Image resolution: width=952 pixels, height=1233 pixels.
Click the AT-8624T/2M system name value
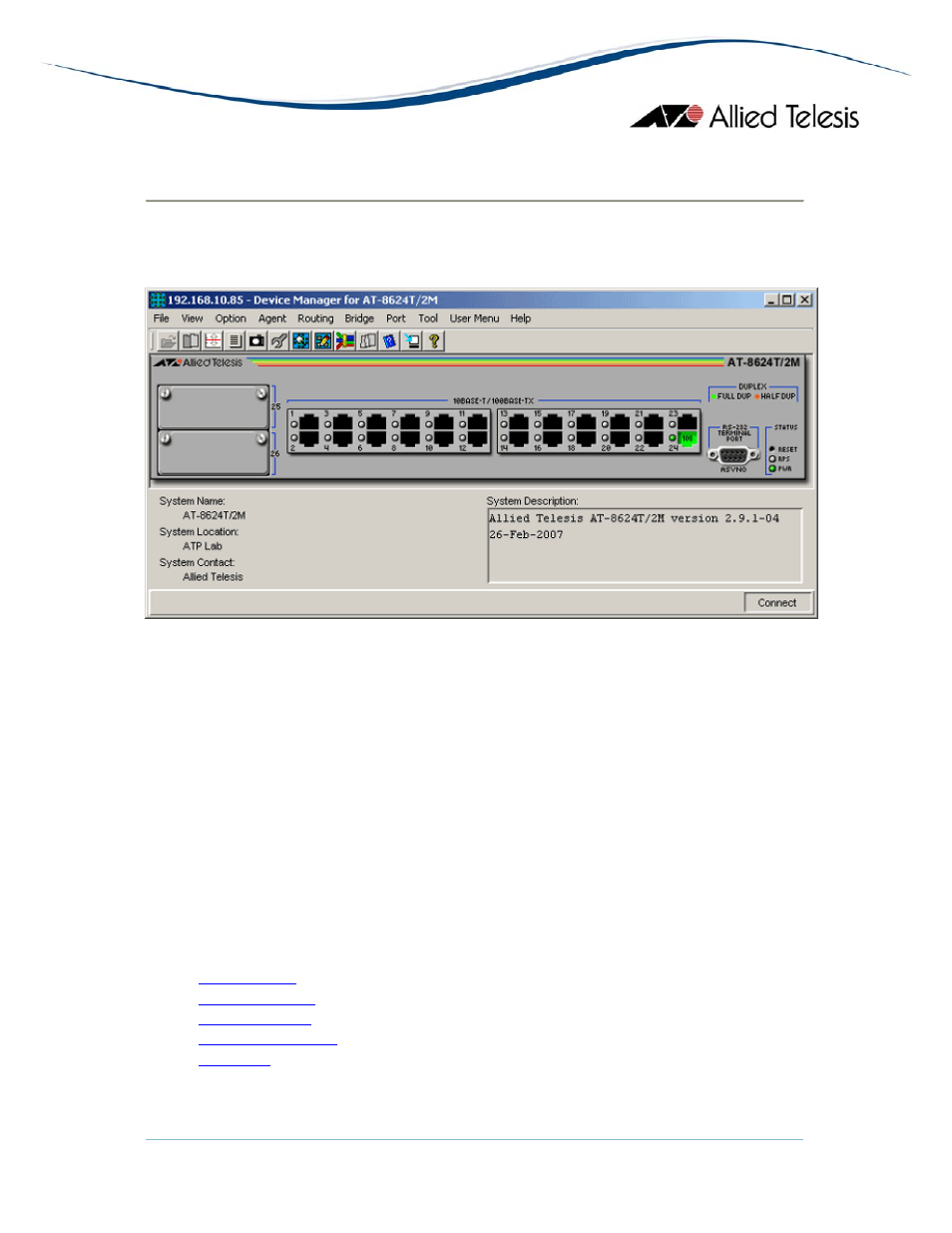214,516
